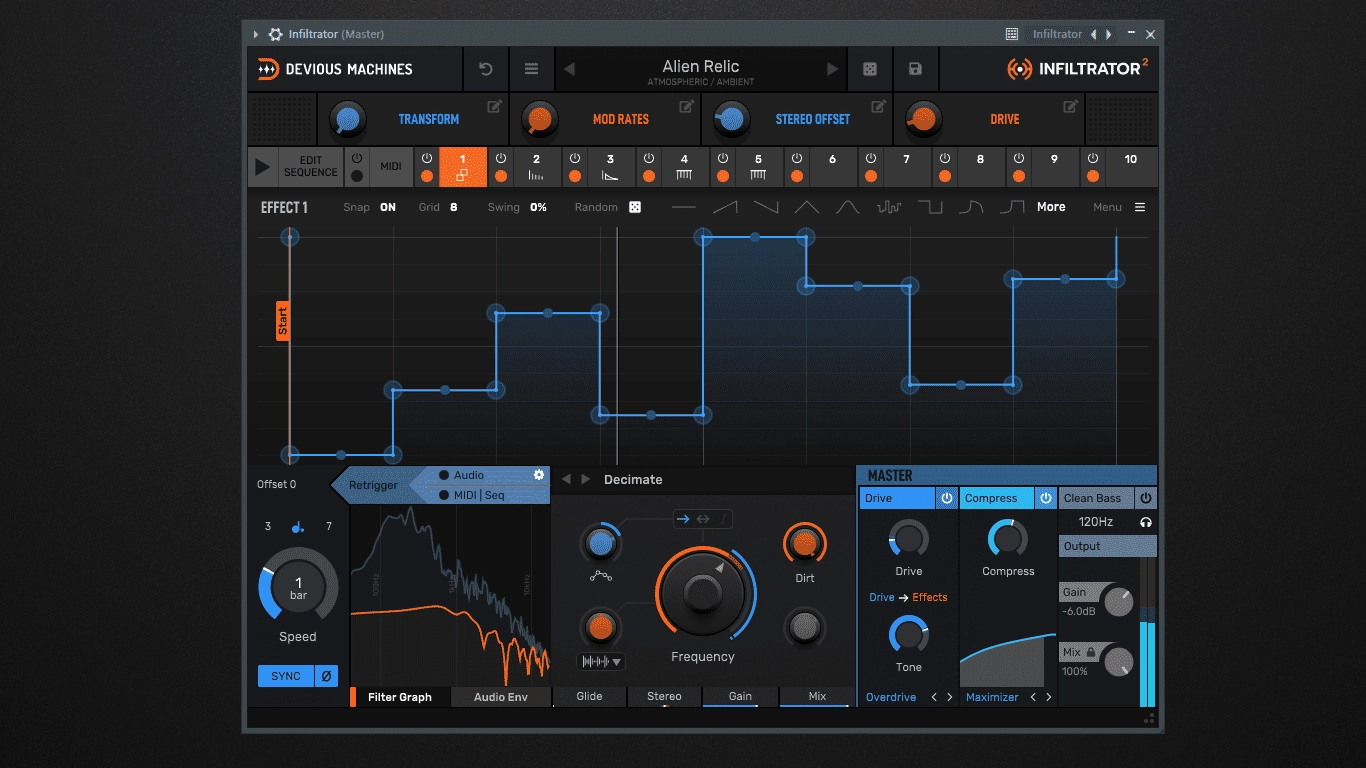Start the sequencer play button
The width and height of the screenshot is (1366, 768).
[263, 167]
